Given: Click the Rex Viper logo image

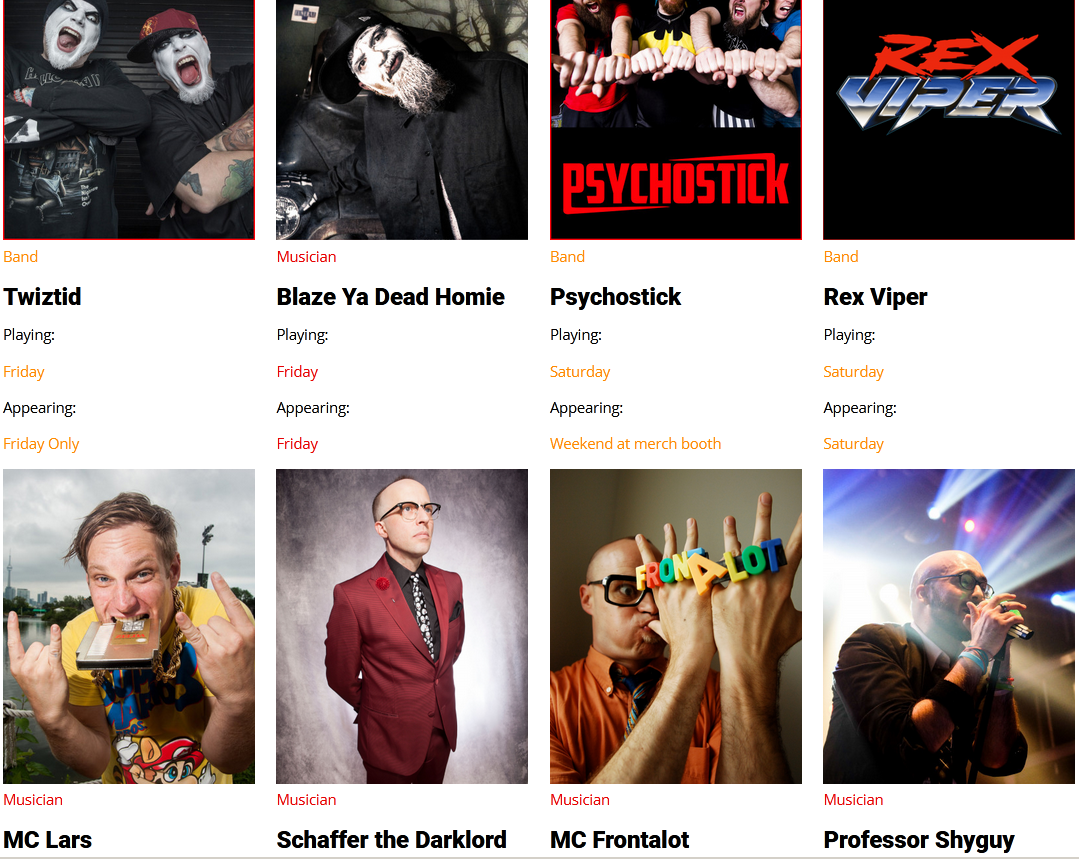Looking at the screenshot, I should click(949, 120).
